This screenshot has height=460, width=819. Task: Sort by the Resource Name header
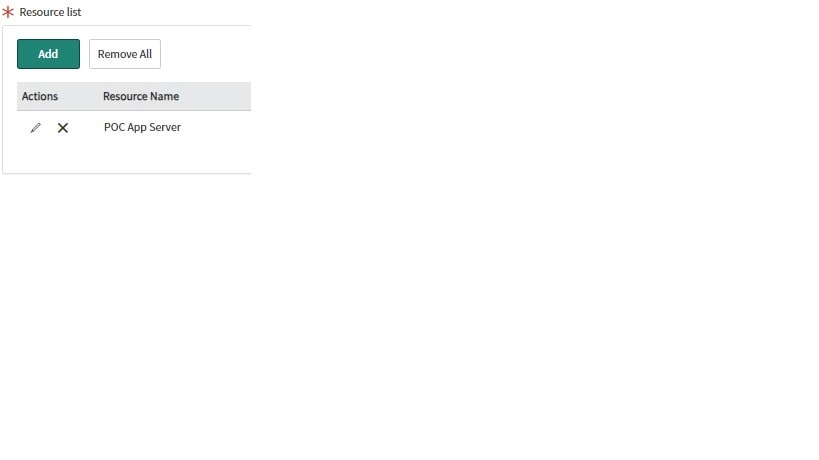141,97
